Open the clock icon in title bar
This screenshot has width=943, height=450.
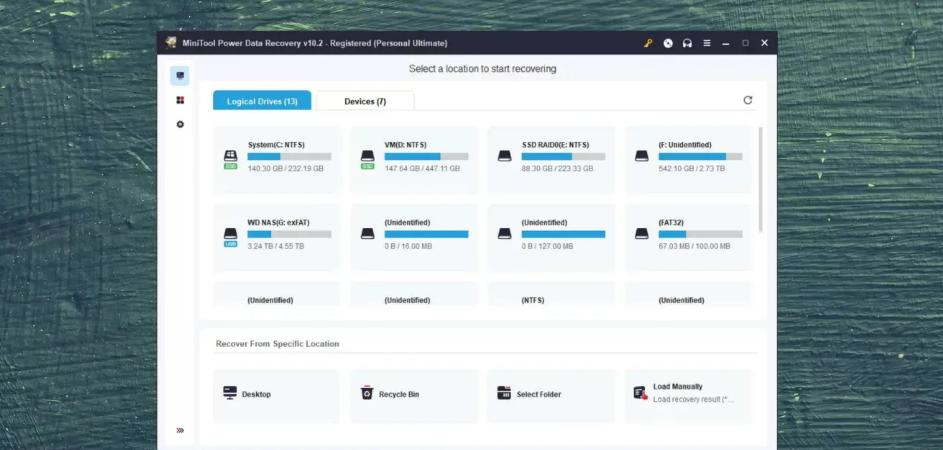coord(668,43)
